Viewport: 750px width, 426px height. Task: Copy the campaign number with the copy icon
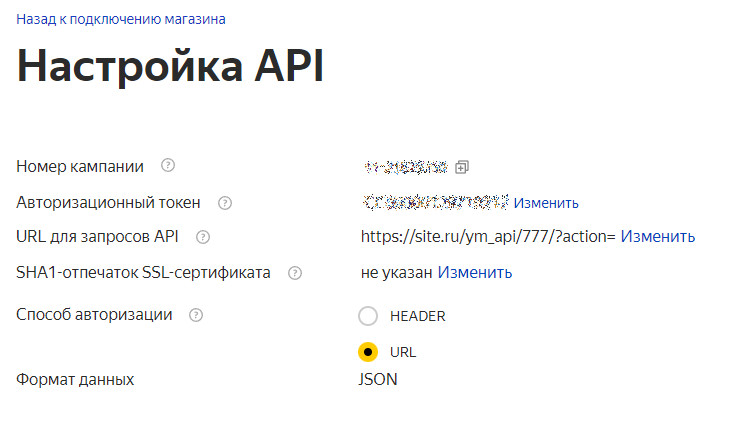click(462, 166)
